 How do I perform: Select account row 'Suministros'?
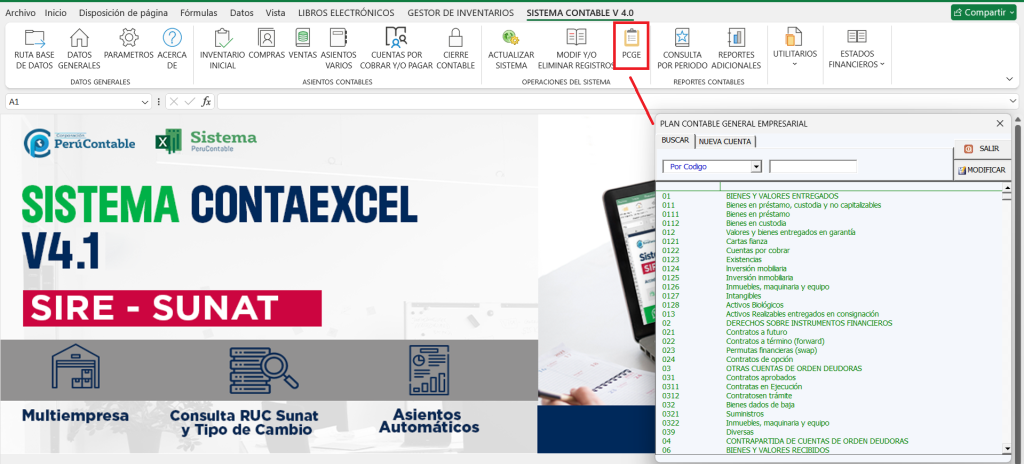click(829, 414)
